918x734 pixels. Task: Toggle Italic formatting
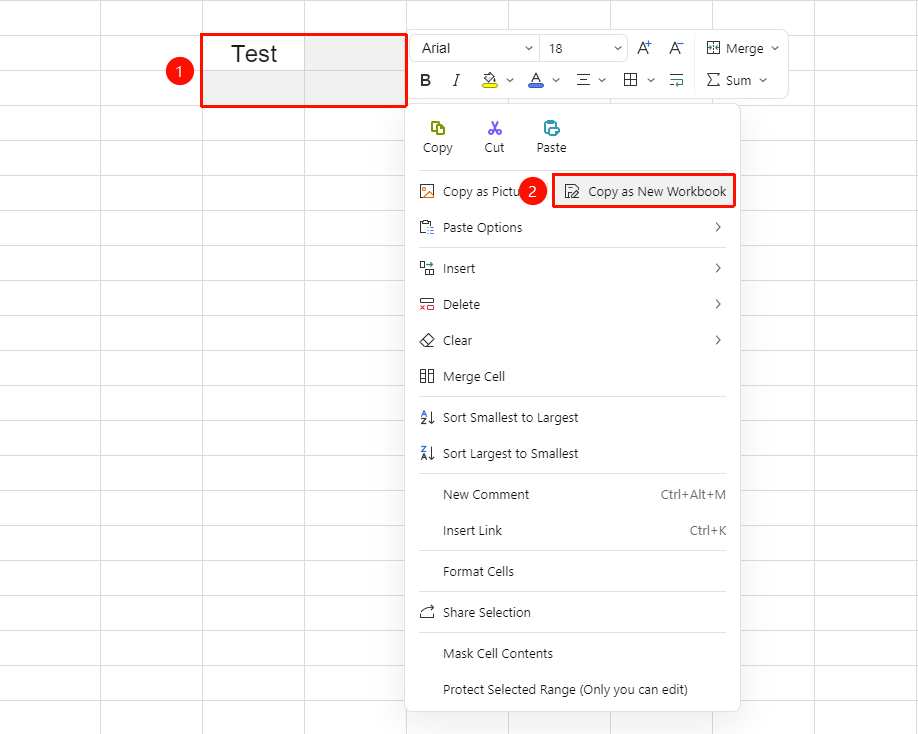456,80
